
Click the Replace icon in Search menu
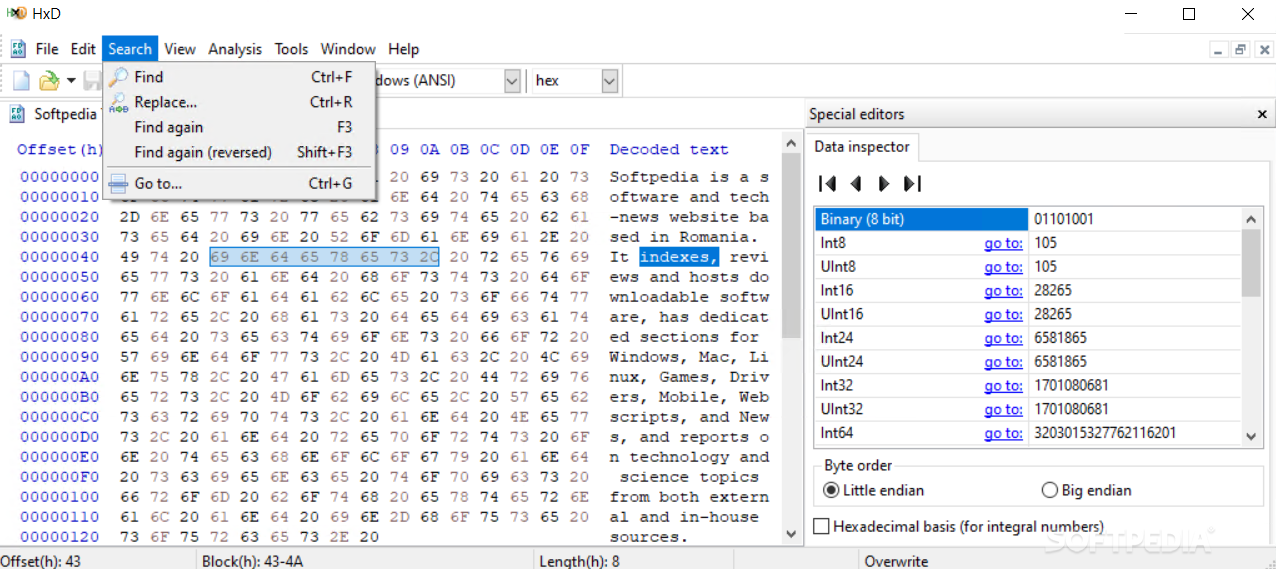(x=119, y=102)
